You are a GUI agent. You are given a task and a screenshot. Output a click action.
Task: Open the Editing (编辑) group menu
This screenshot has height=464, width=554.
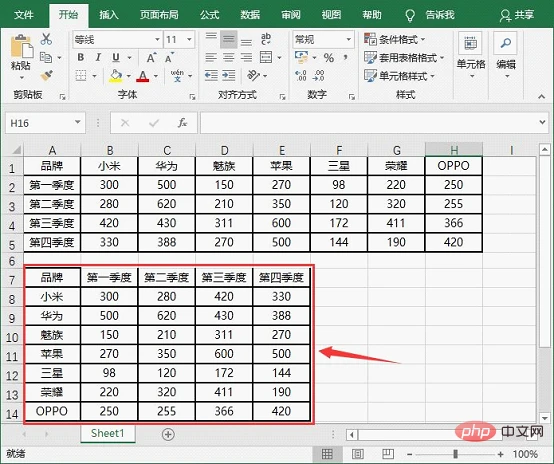(506, 56)
